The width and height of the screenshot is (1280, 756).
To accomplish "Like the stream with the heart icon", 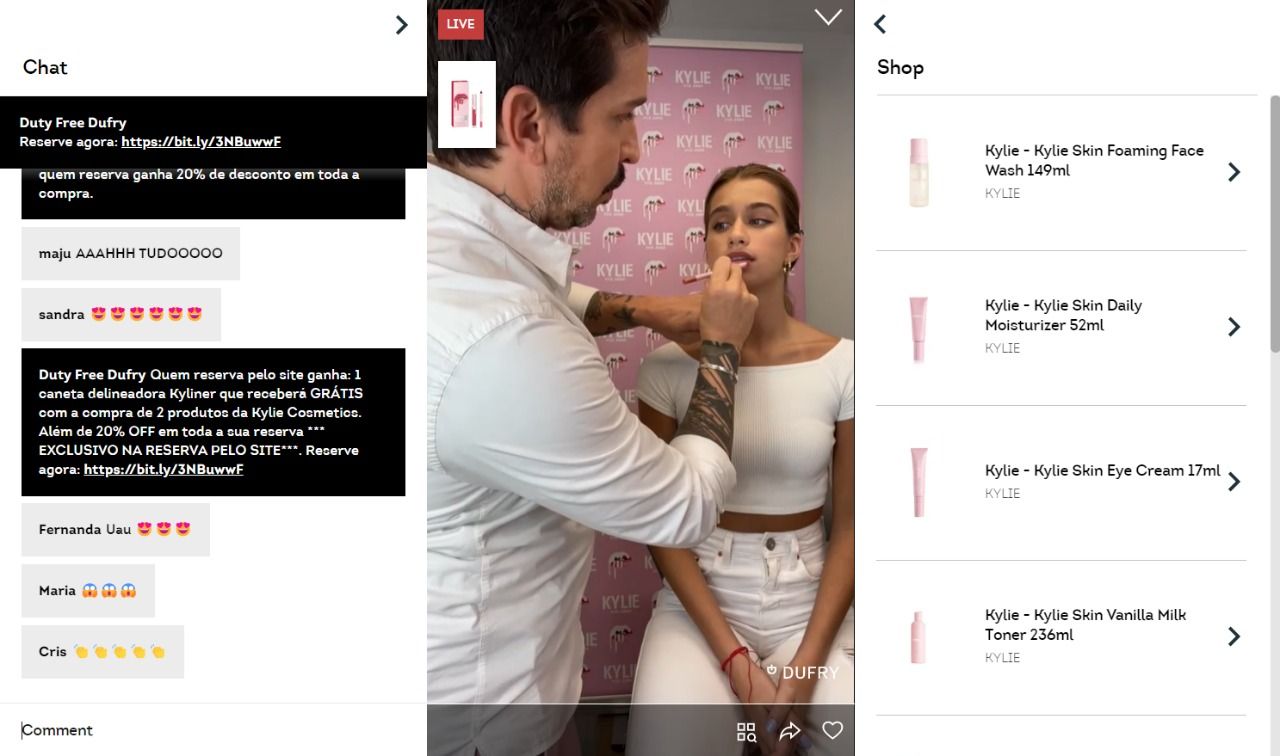I will [833, 731].
